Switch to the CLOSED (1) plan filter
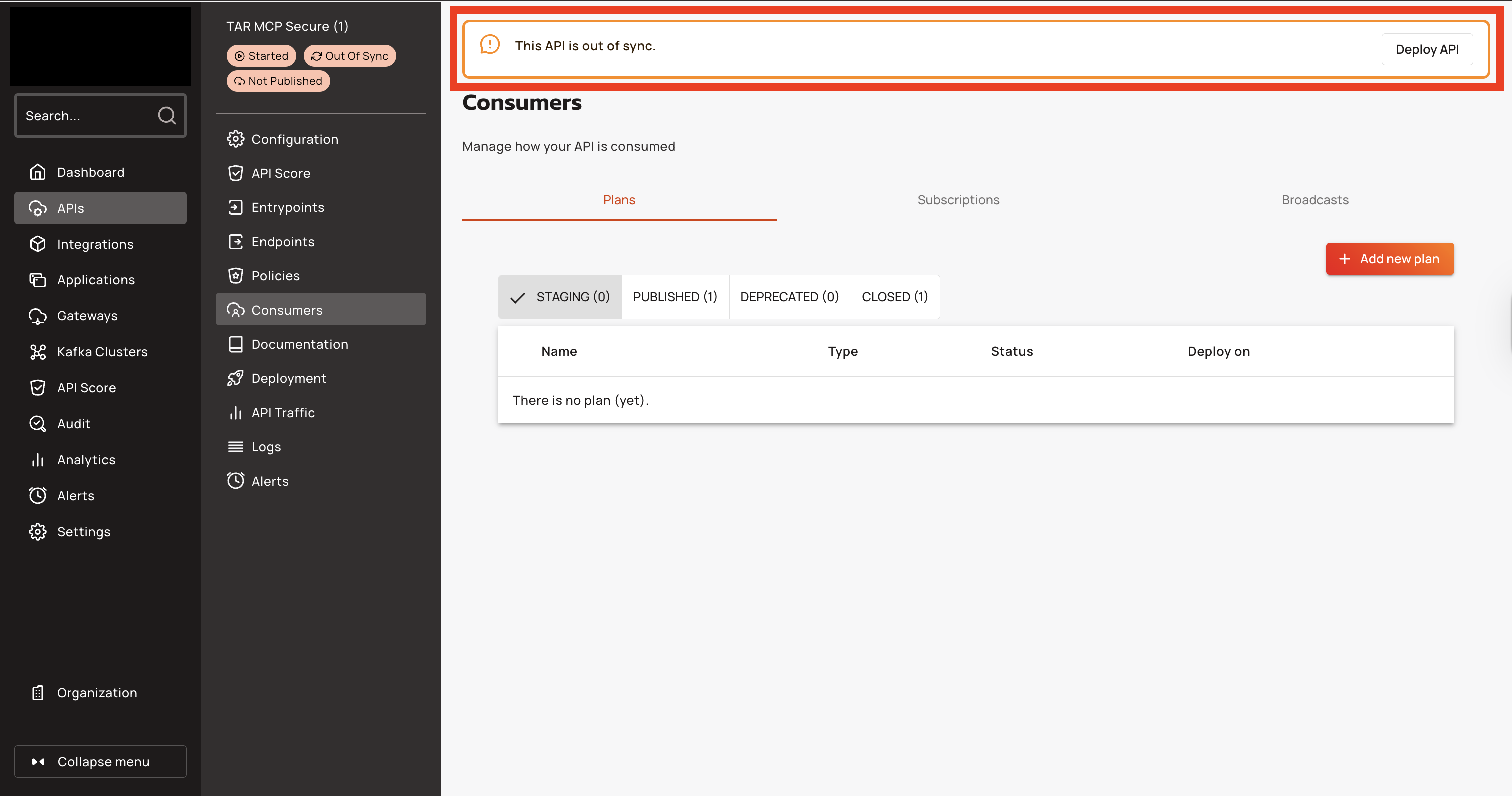Image resolution: width=1512 pixels, height=796 pixels. (894, 297)
